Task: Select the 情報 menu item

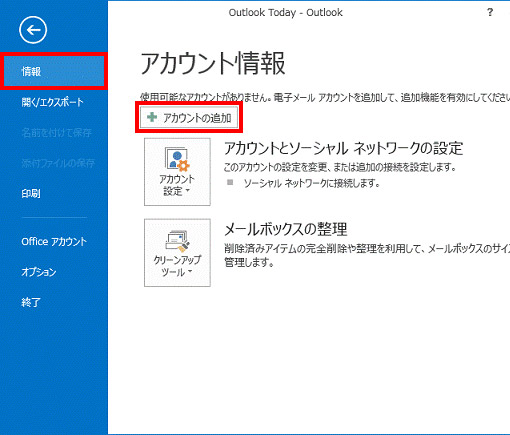Action: click(x=54, y=71)
